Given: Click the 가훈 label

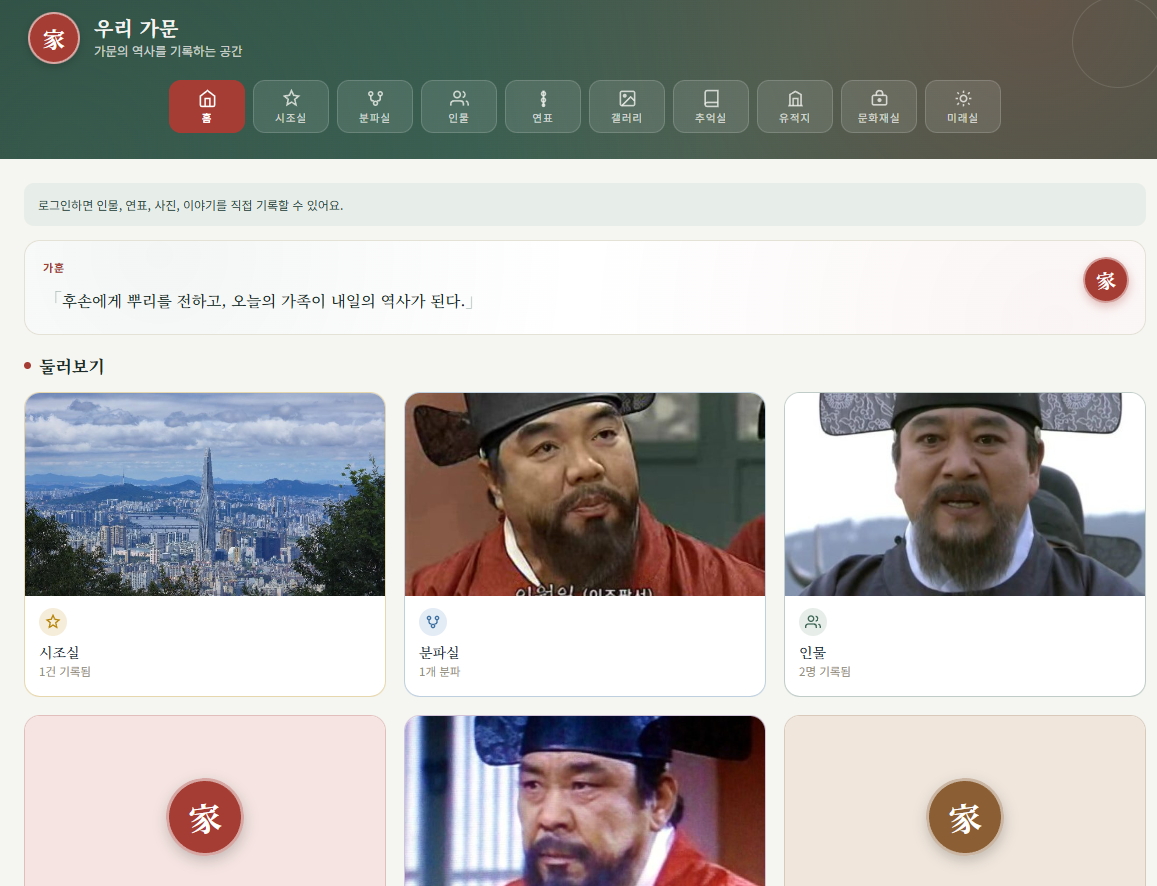Looking at the screenshot, I should (x=53, y=268).
